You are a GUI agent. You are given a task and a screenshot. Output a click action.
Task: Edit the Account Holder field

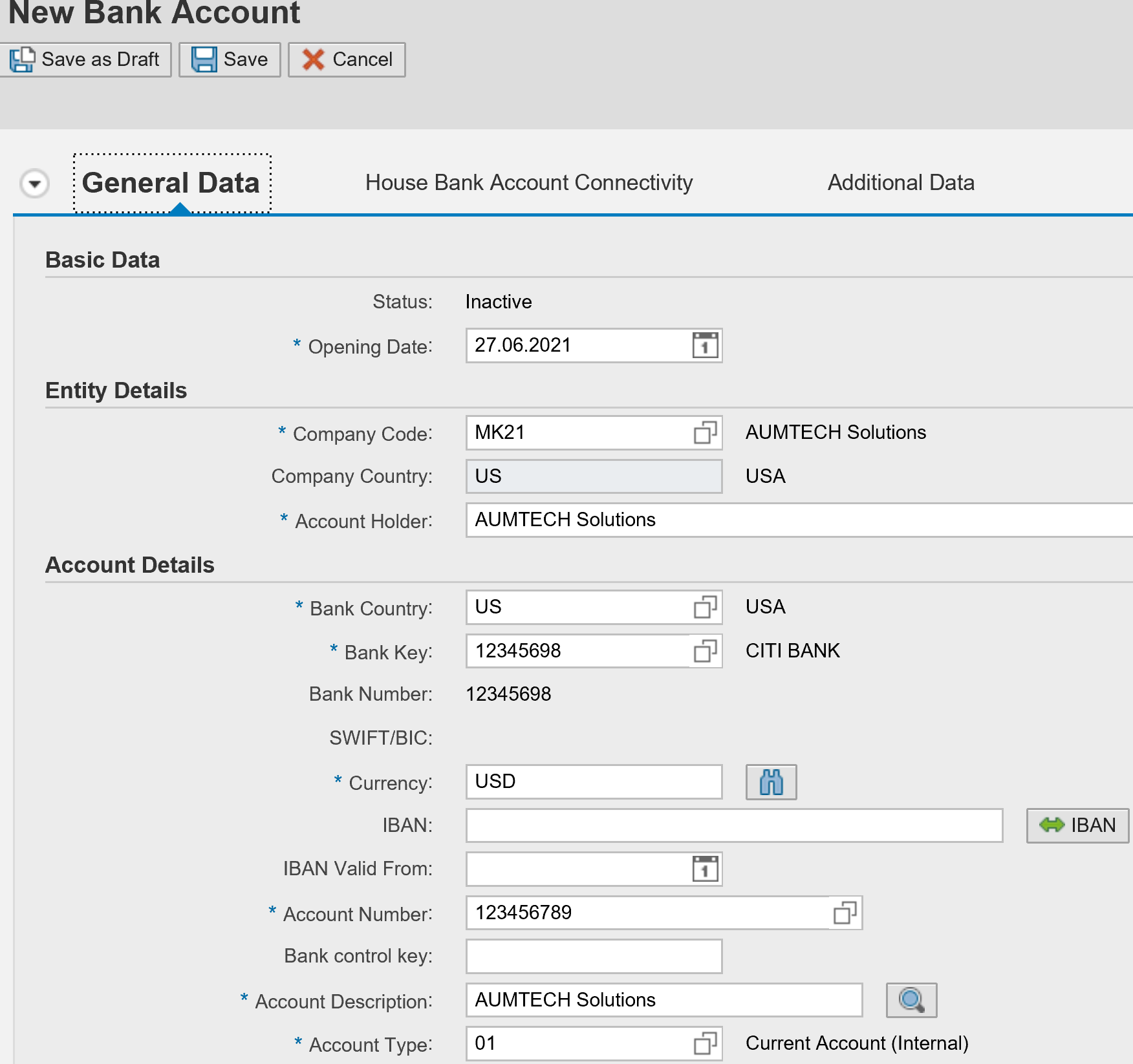click(799, 520)
